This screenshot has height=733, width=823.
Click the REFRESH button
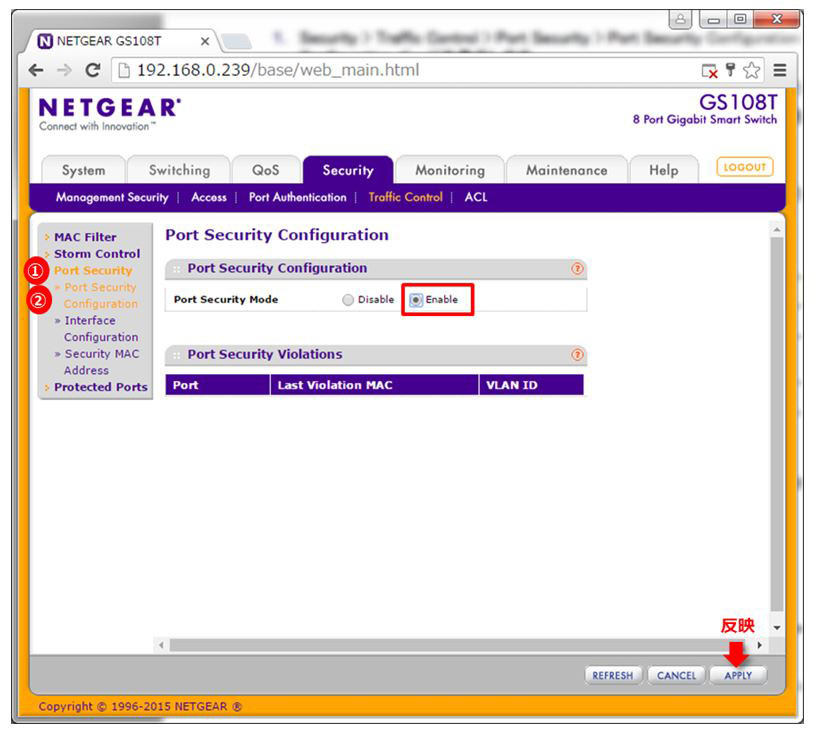613,675
